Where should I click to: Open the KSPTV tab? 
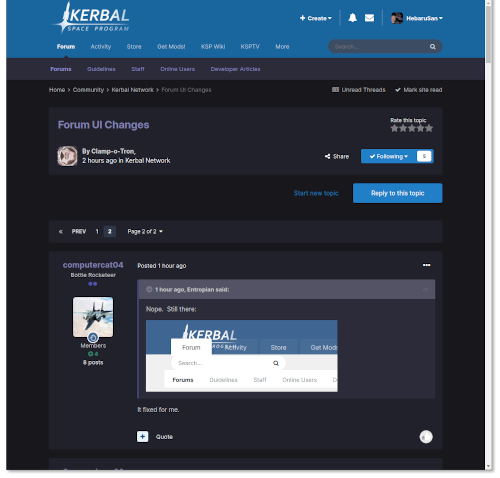coord(250,47)
